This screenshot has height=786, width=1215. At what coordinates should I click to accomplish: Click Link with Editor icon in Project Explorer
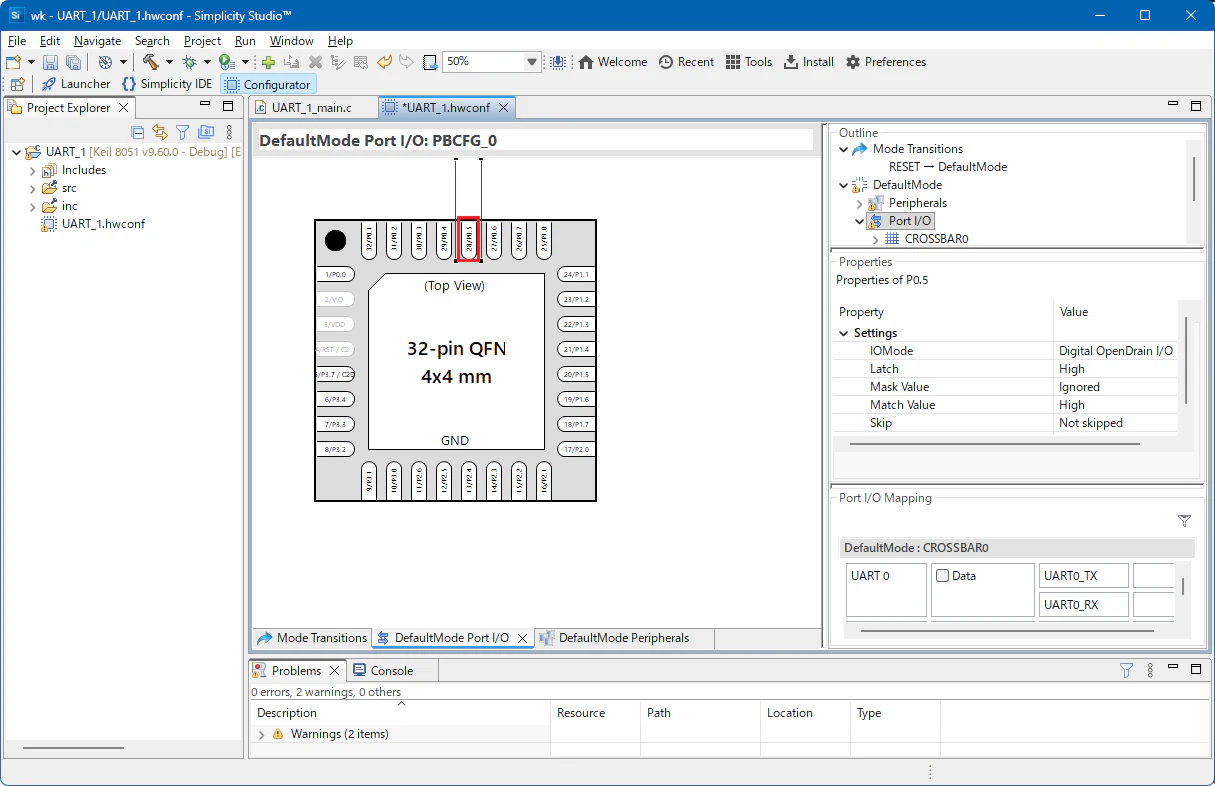160,132
